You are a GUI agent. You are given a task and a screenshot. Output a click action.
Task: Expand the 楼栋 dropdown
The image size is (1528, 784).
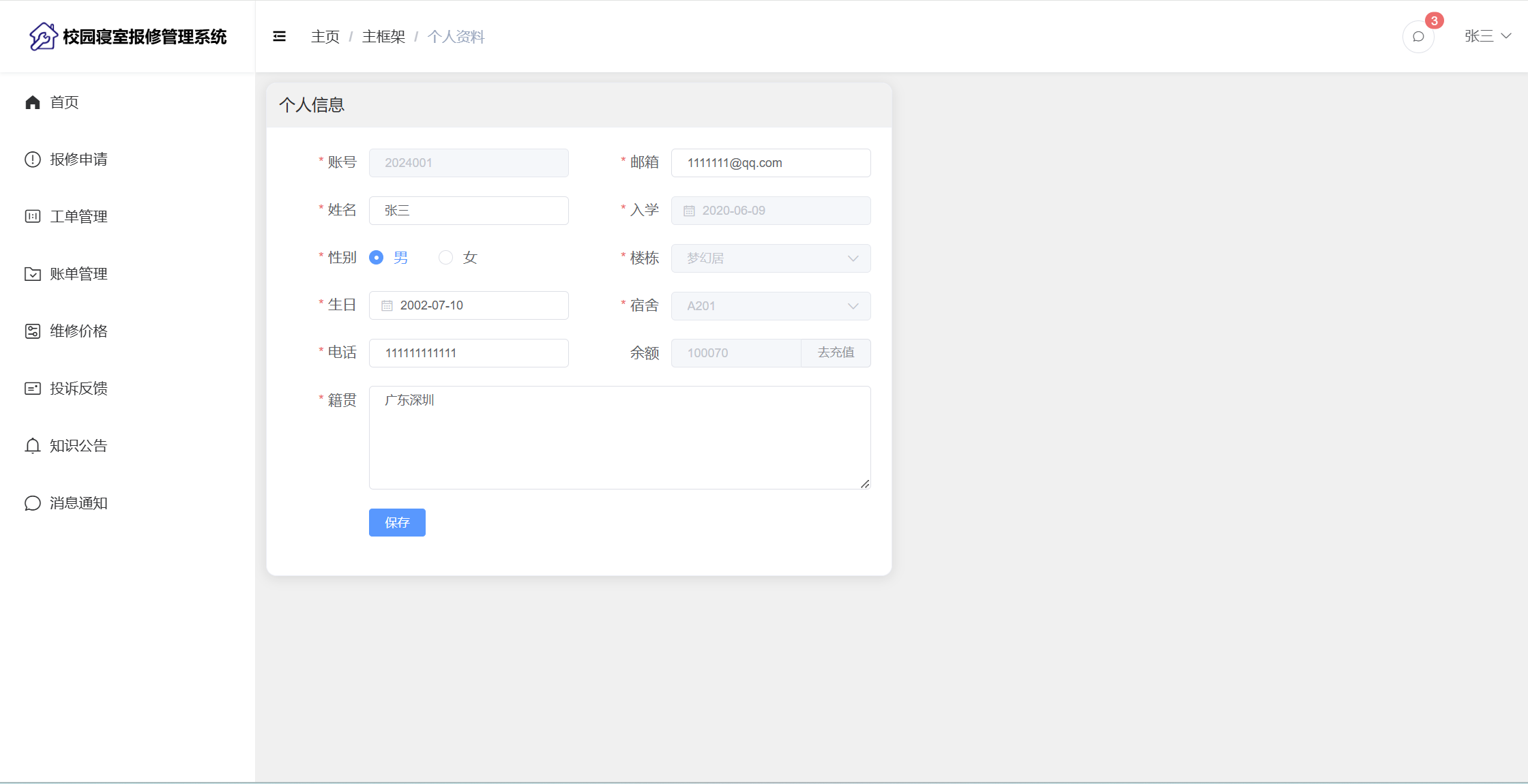point(770,258)
